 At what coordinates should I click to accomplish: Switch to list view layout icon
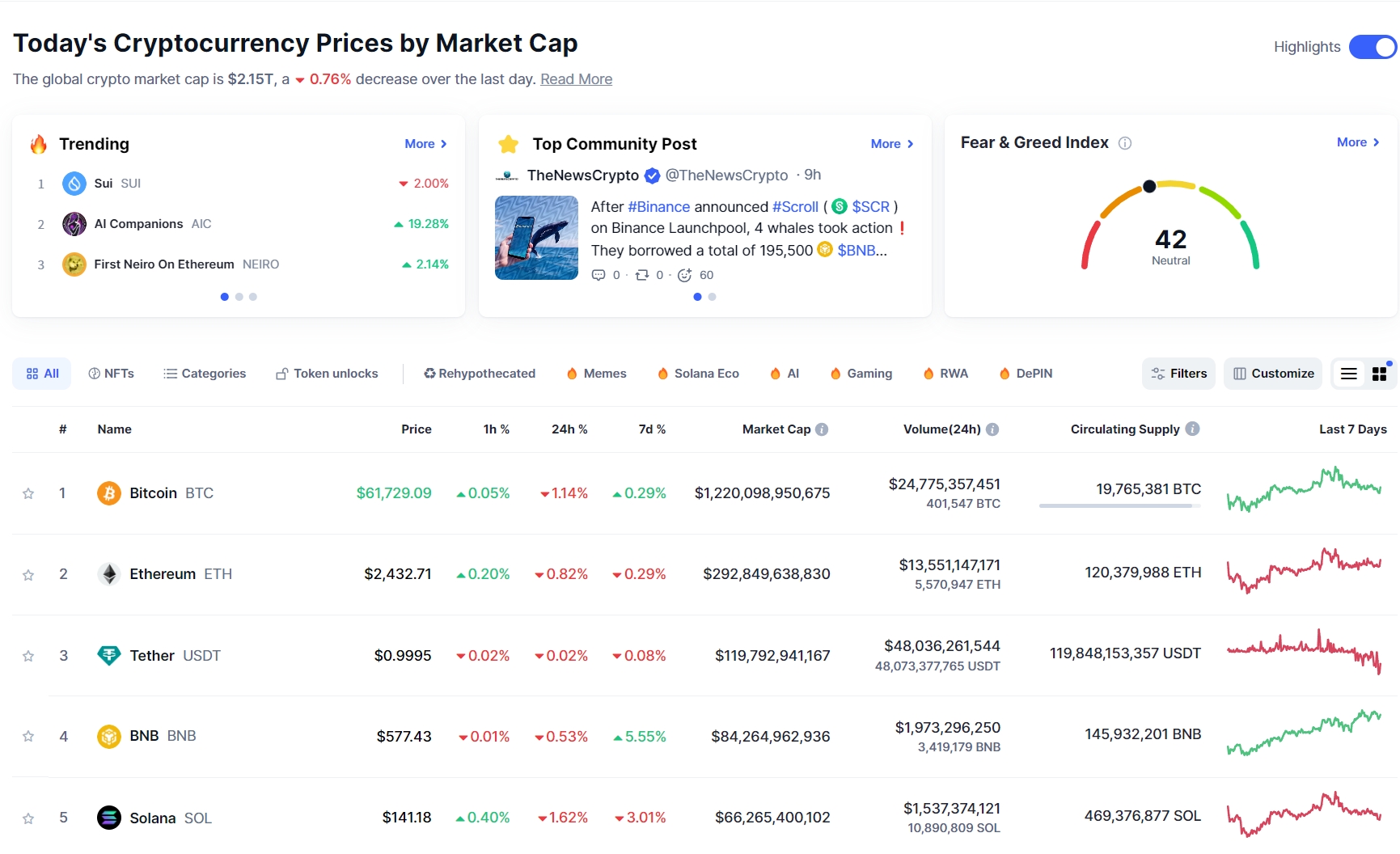point(1349,374)
